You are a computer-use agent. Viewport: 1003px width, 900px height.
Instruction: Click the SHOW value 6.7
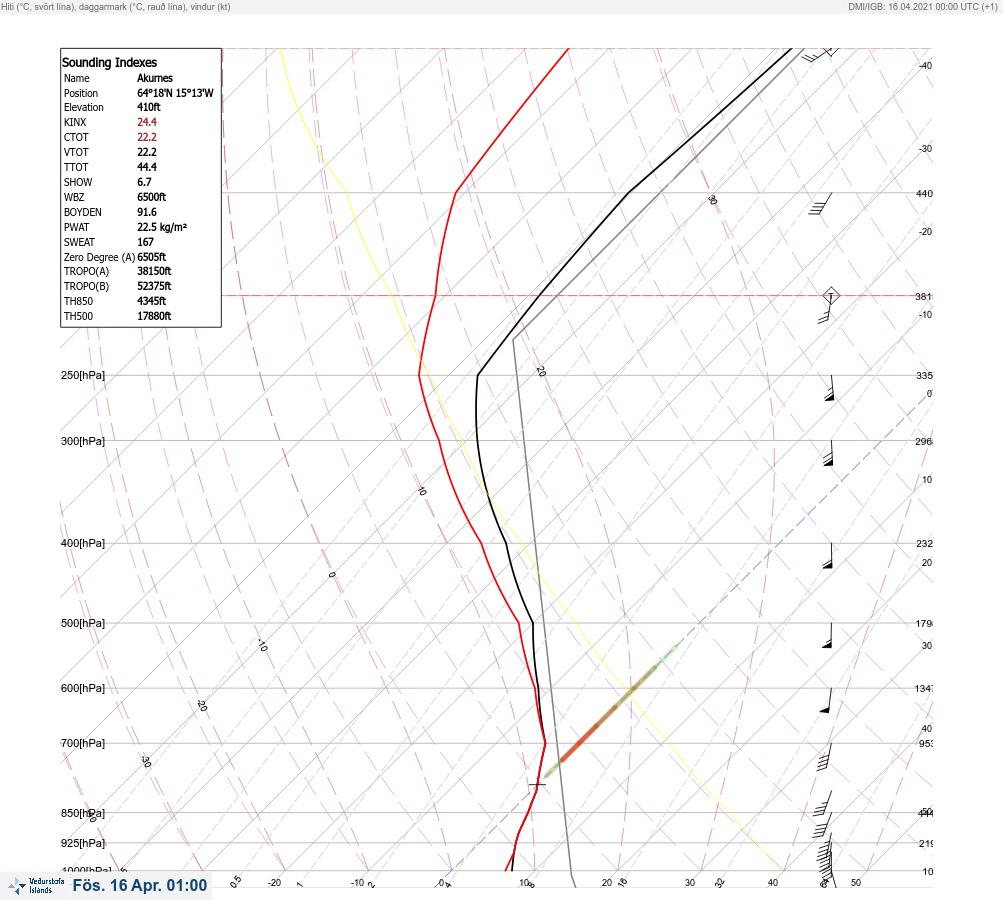pyautogui.click(x=144, y=182)
